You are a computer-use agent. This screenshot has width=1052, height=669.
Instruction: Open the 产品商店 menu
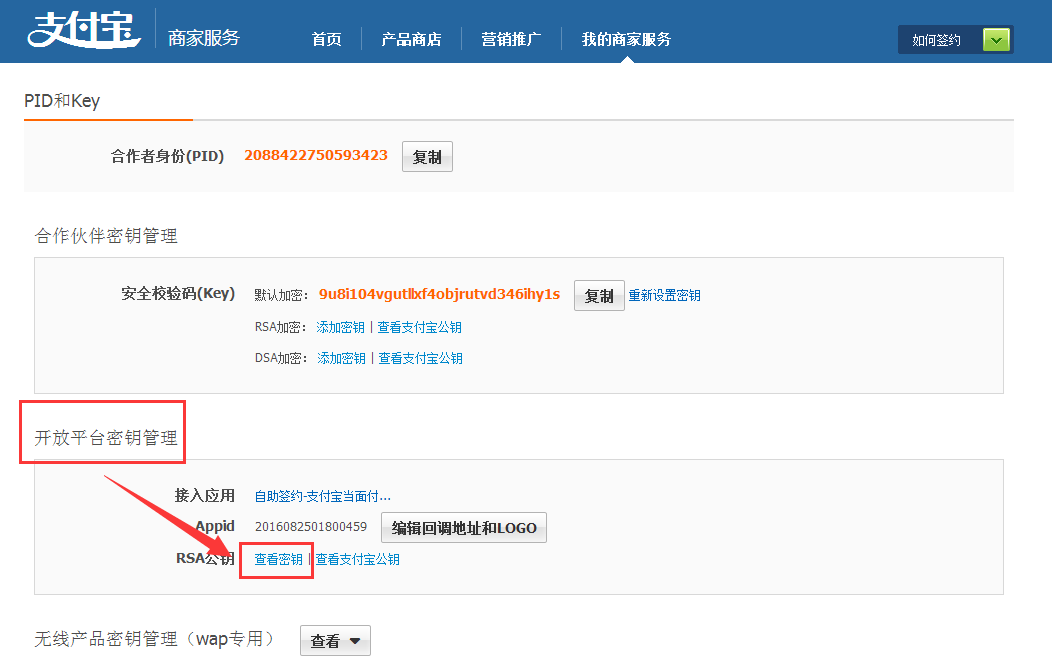click(x=411, y=39)
